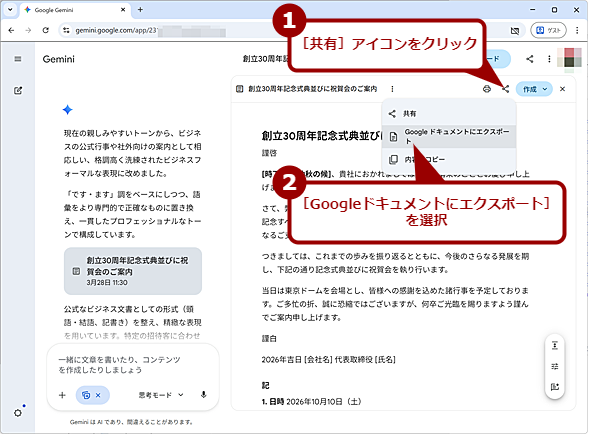Open settings gear in left sidebar

pyautogui.click(x=18, y=413)
